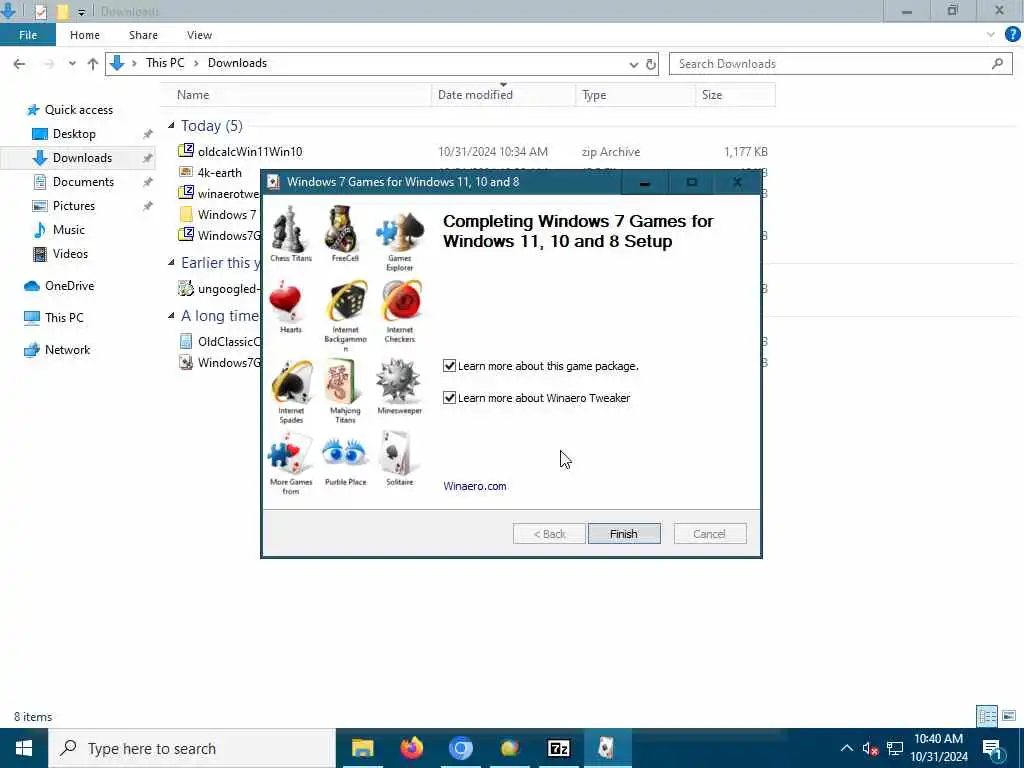Open recent locations dropdown arrow
This screenshot has height=768, width=1024.
click(72, 63)
